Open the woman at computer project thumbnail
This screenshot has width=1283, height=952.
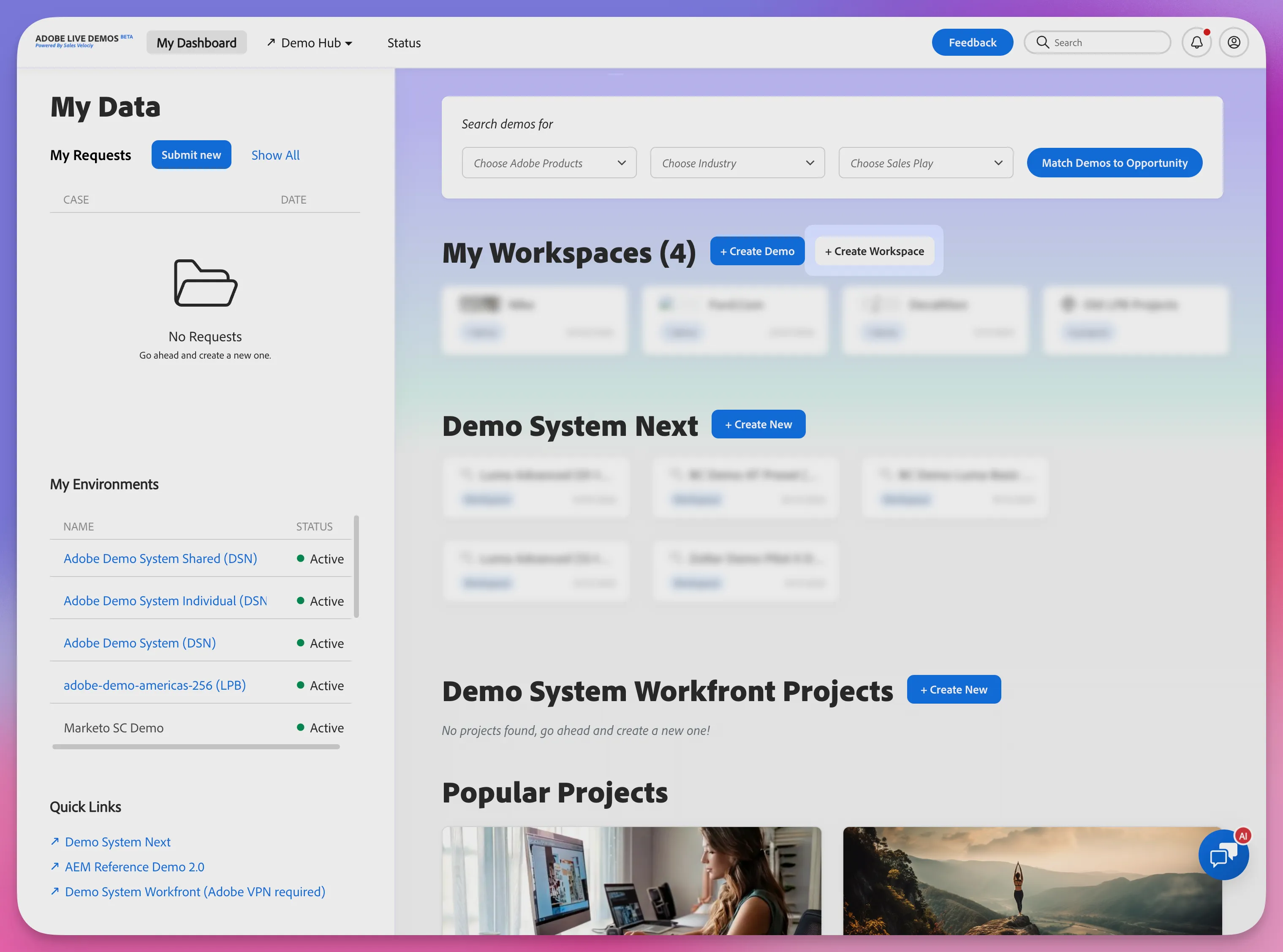click(631, 881)
